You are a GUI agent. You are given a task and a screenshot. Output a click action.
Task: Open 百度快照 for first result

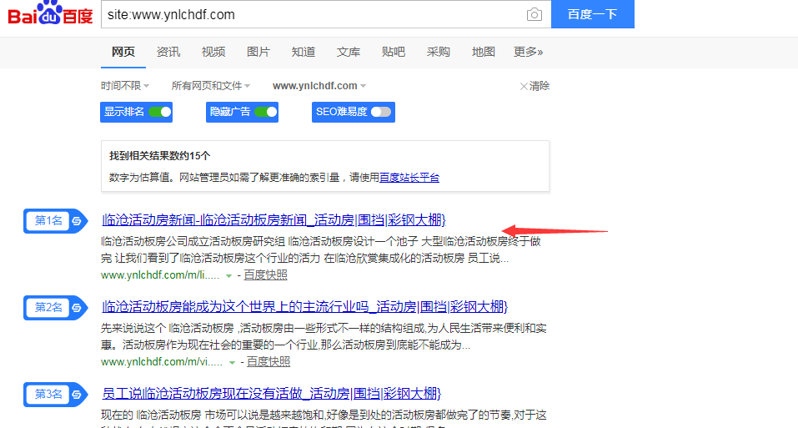point(265,275)
